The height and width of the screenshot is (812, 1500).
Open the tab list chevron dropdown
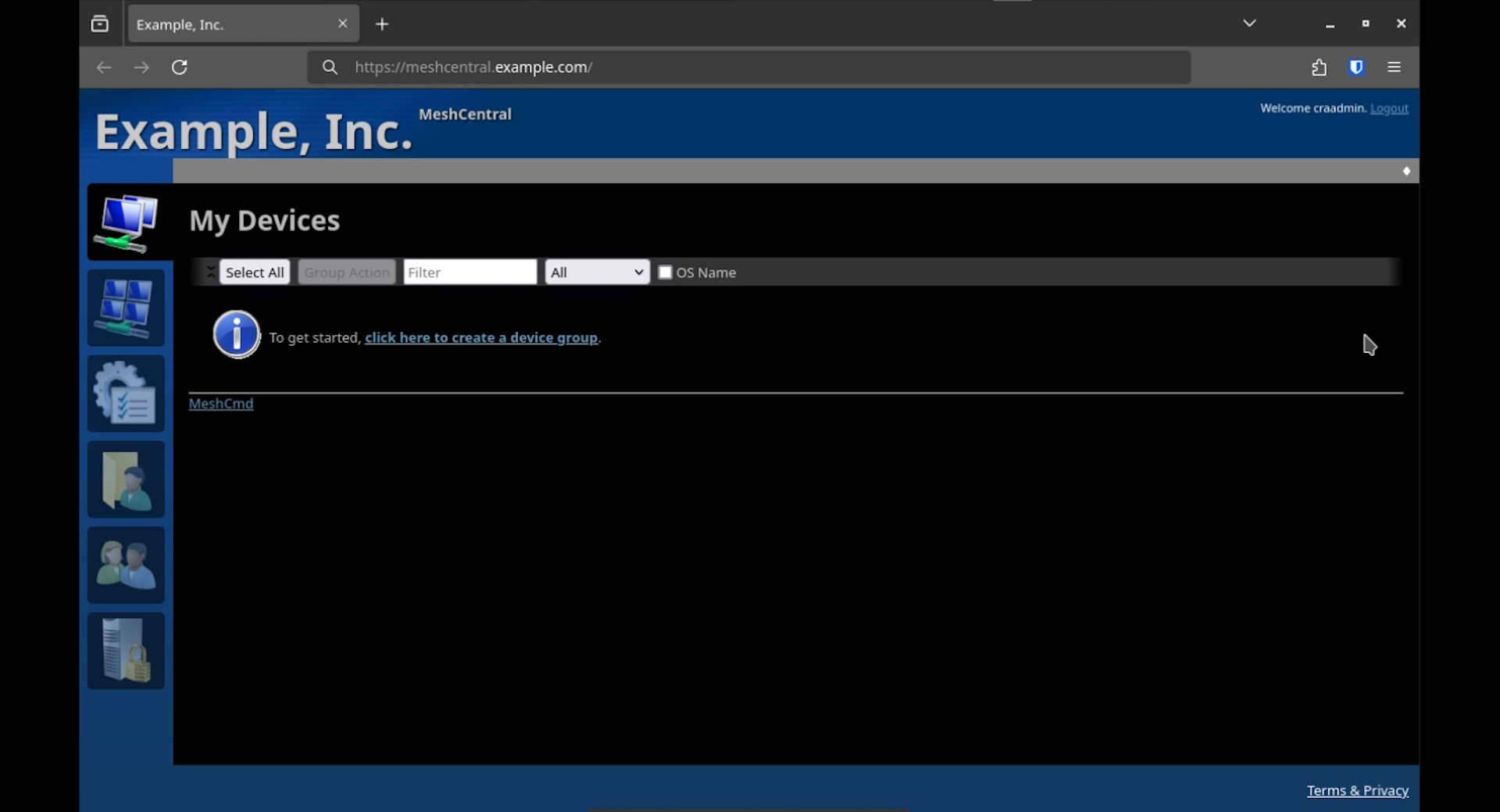(x=1249, y=23)
